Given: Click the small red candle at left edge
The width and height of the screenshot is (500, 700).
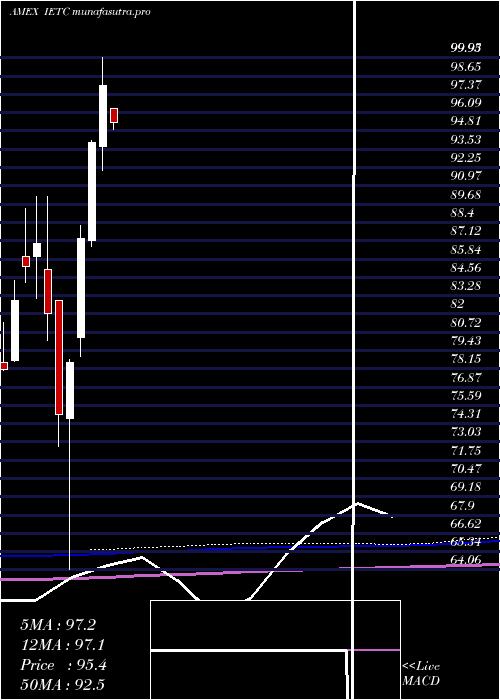Looking at the screenshot, I should 4,366.
